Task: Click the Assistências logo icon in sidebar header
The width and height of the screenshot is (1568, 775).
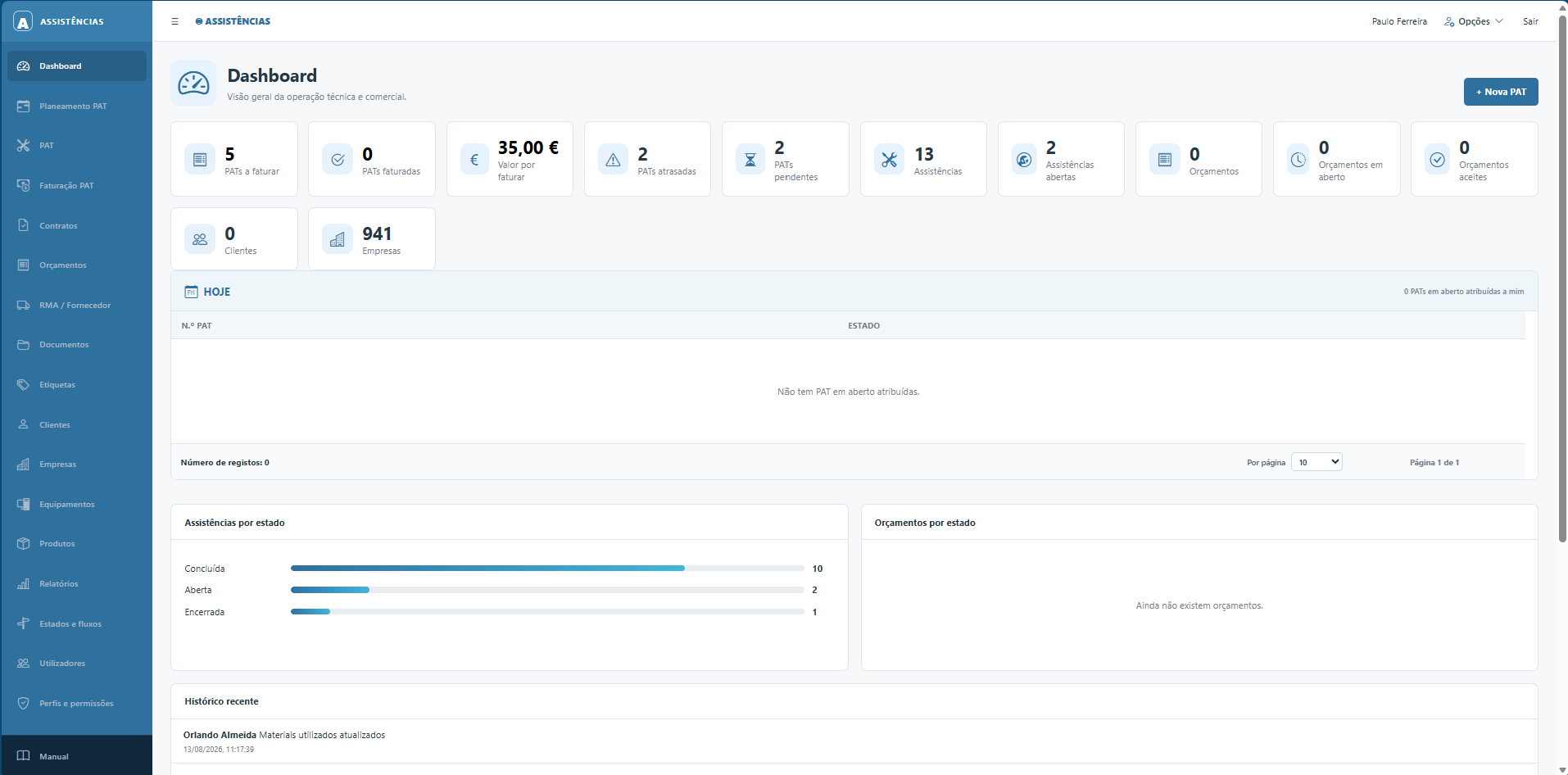Action: pos(23,21)
